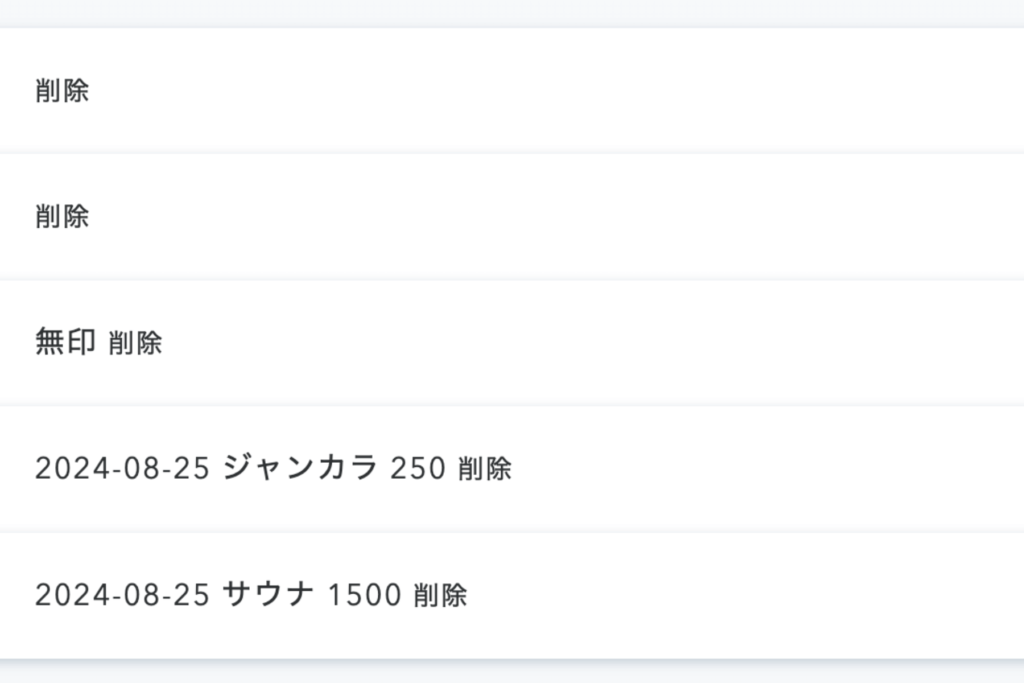Click the date in the ジャンカラ row
This screenshot has width=1024, height=683.
122,468
